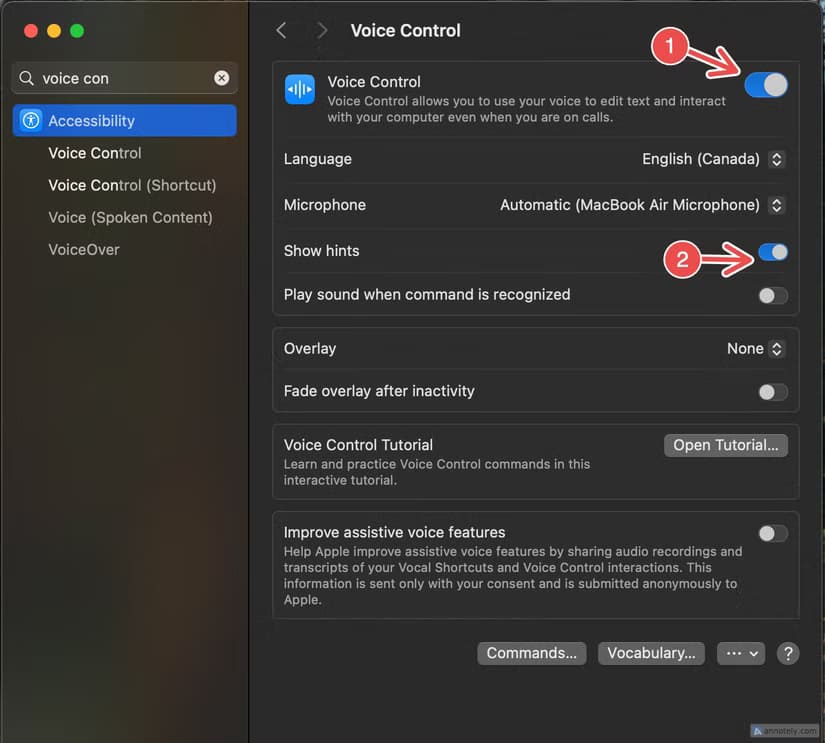Go back with the left chevron
The height and width of the screenshot is (743, 825).
click(281, 31)
